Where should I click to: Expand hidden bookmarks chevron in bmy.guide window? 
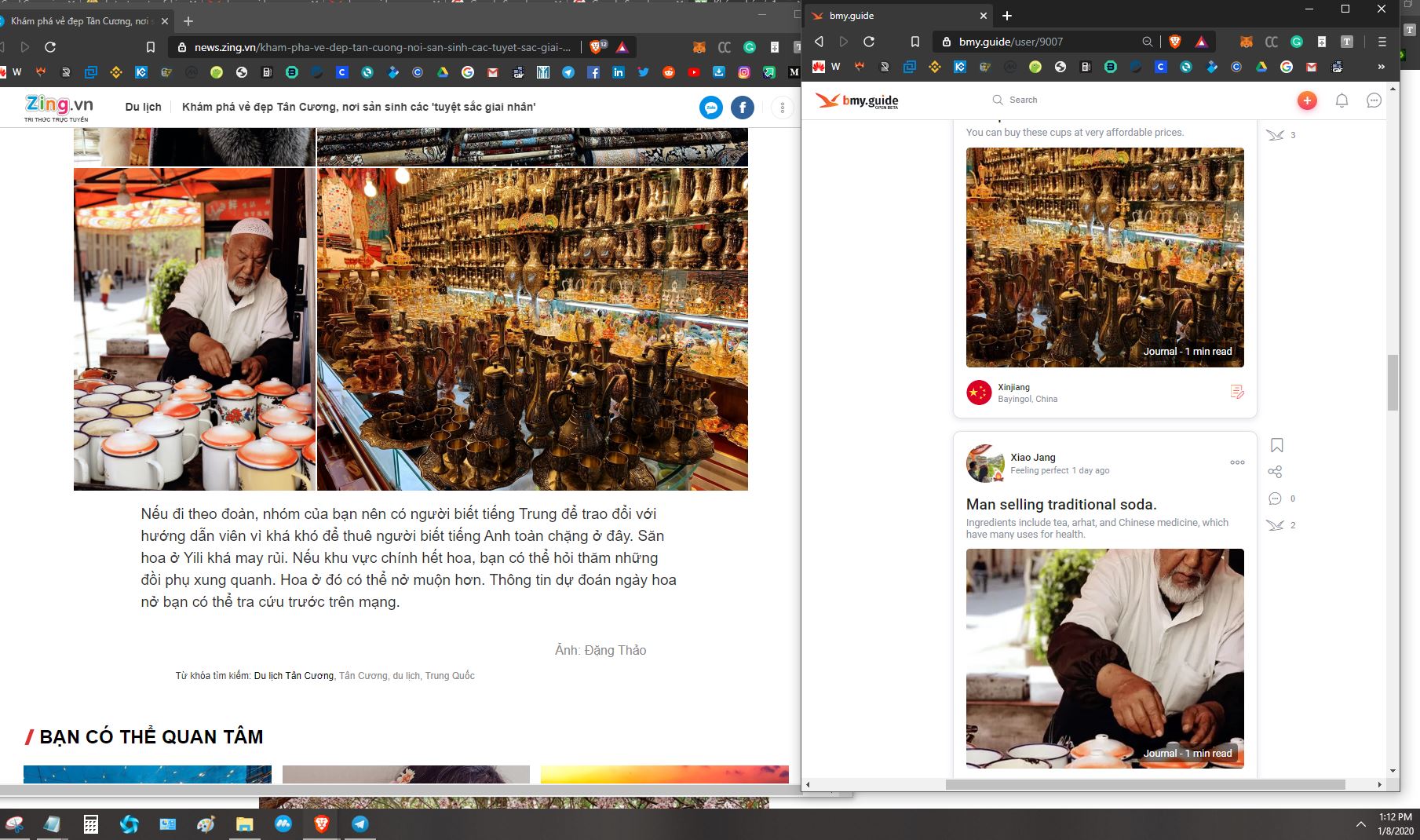click(x=1382, y=67)
